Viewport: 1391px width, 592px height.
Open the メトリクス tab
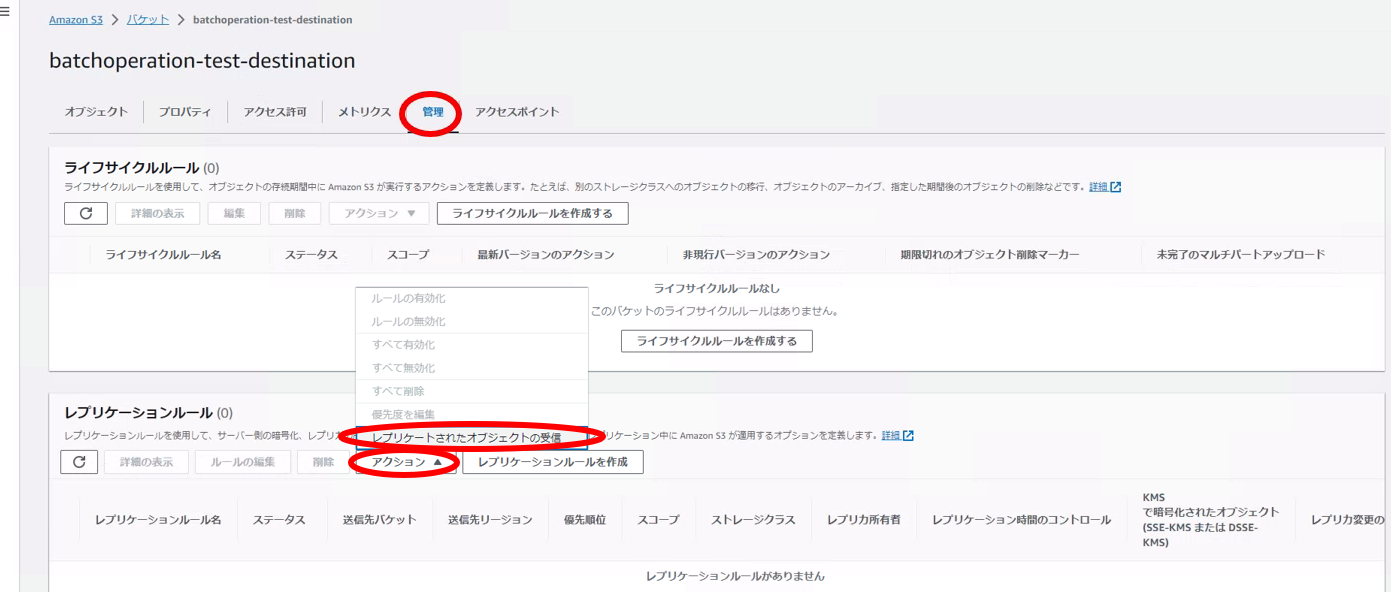click(364, 112)
